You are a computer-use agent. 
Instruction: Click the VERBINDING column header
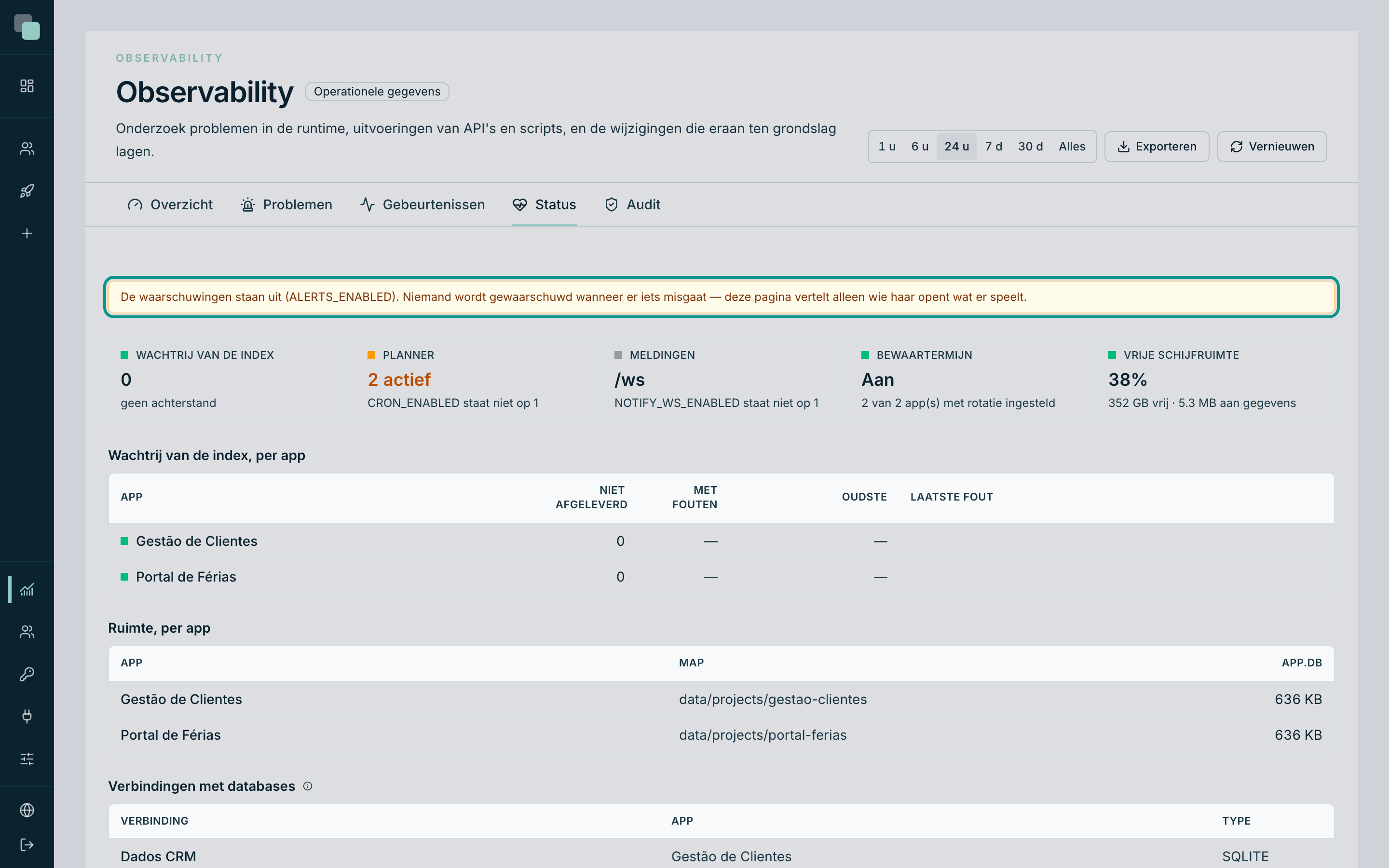pos(154,821)
